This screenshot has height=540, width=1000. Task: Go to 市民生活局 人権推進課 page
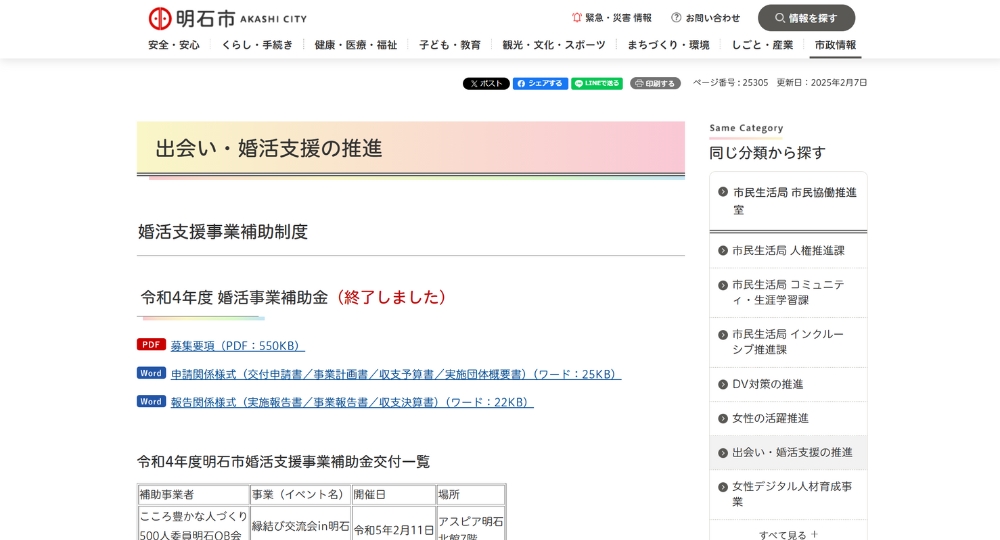tap(788, 251)
